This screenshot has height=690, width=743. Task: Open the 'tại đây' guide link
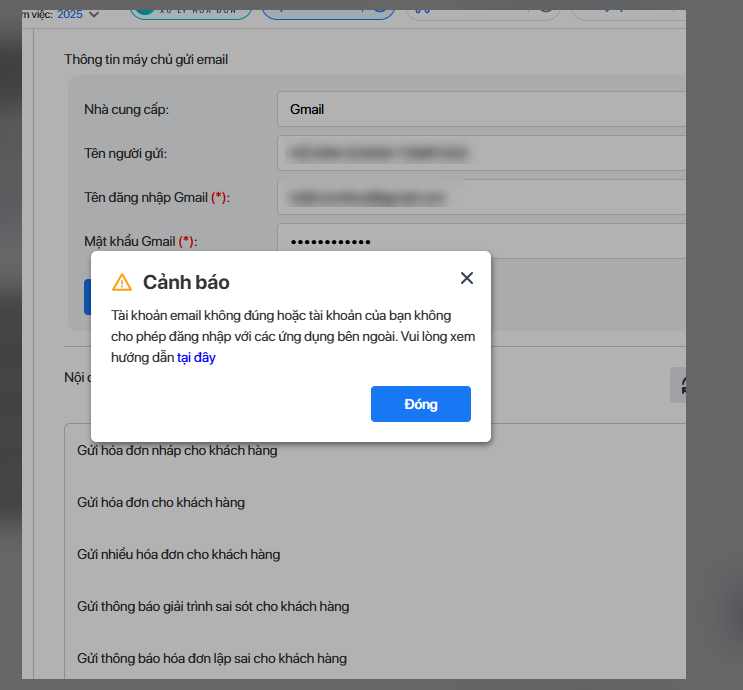tap(196, 357)
